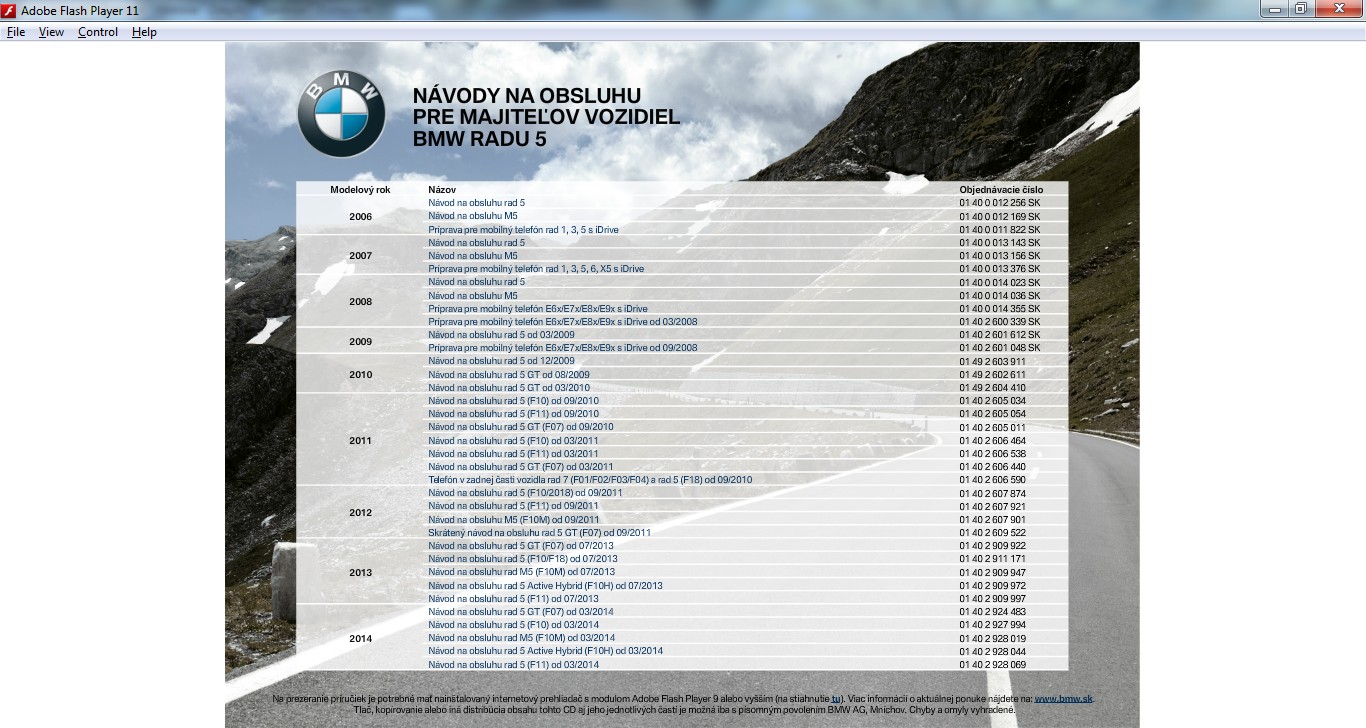The width and height of the screenshot is (1366, 728).
Task: Minimize the Flash Player window
Action: tap(1274, 9)
